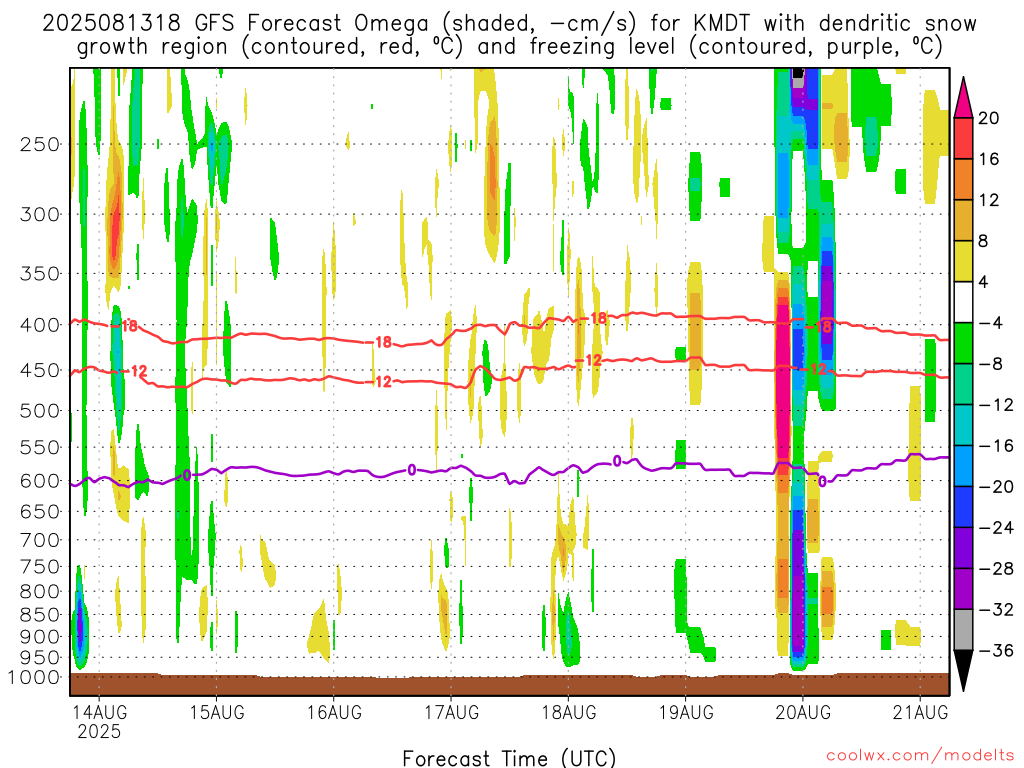Select the 14AUG date label on time axis
The width and height of the screenshot is (1024, 768).
[99, 712]
